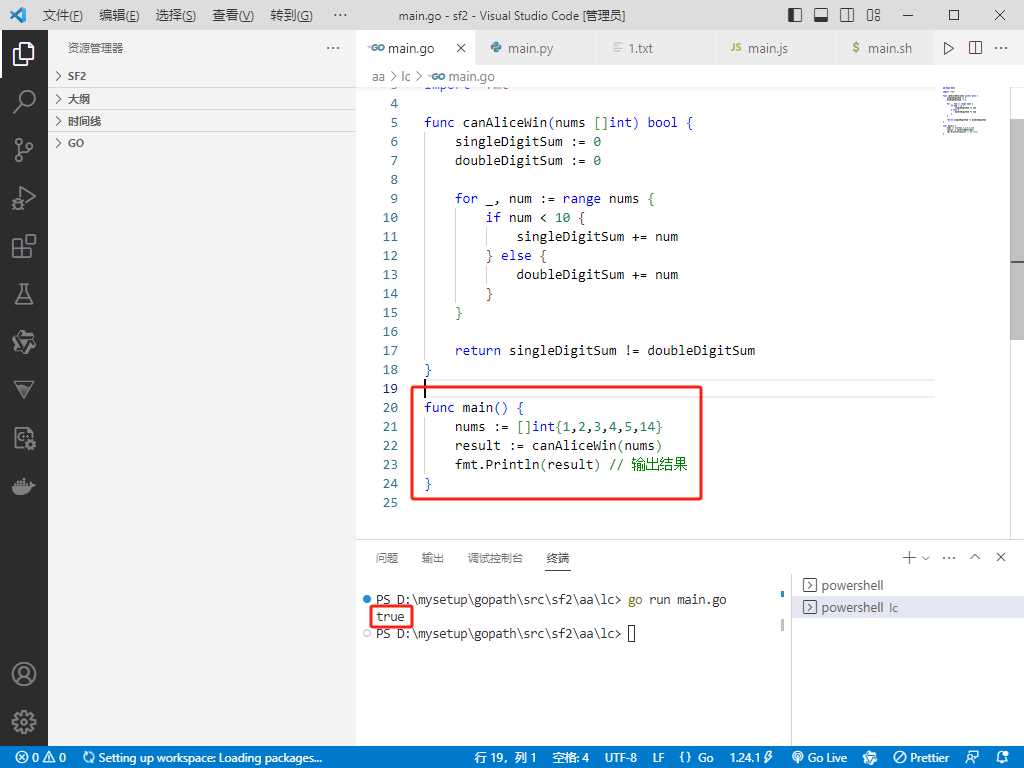The width and height of the screenshot is (1024, 768).
Task: Expand the 时间线 timeline section
Action: (x=202, y=121)
